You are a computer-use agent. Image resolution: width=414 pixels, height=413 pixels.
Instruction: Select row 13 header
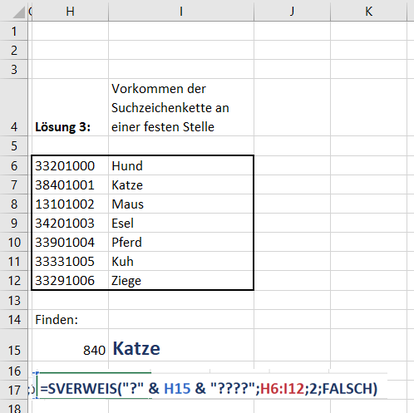[x=14, y=300]
